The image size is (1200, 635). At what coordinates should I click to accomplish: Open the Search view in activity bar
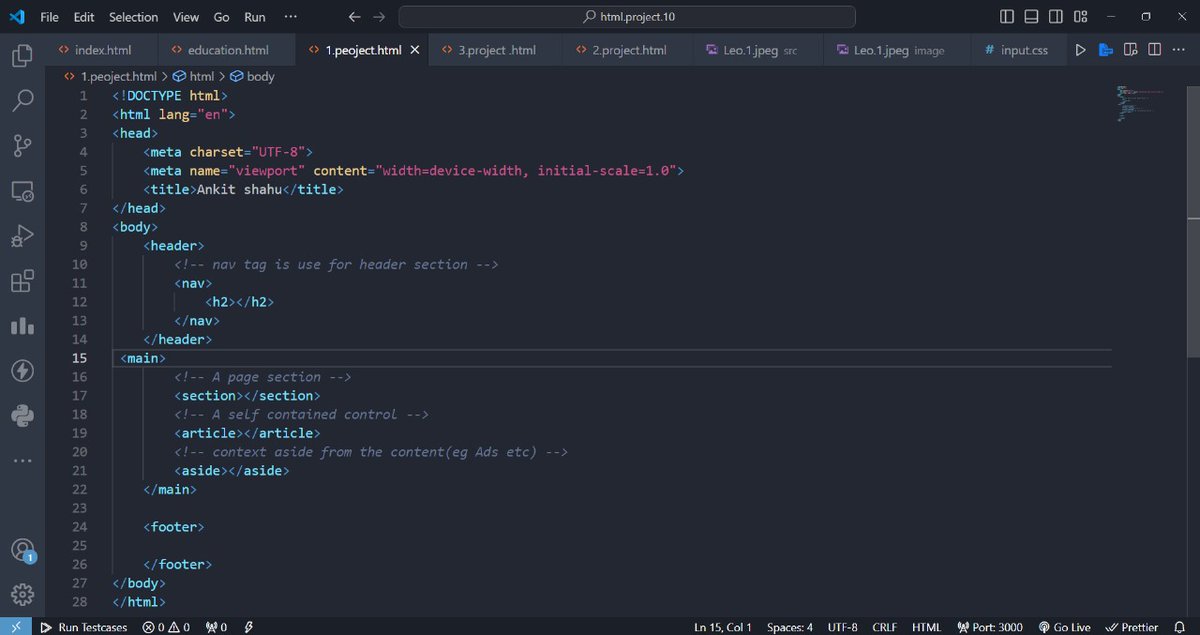22,100
